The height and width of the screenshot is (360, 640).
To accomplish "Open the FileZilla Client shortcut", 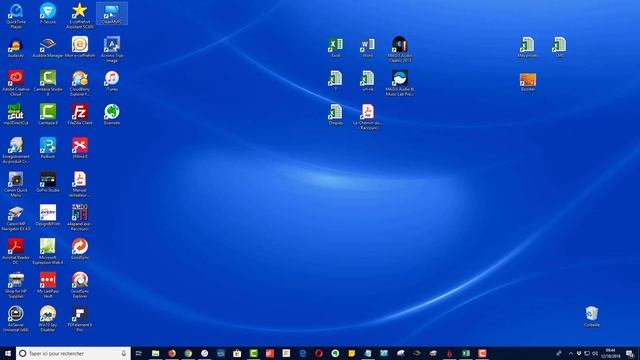I will 80,114.
